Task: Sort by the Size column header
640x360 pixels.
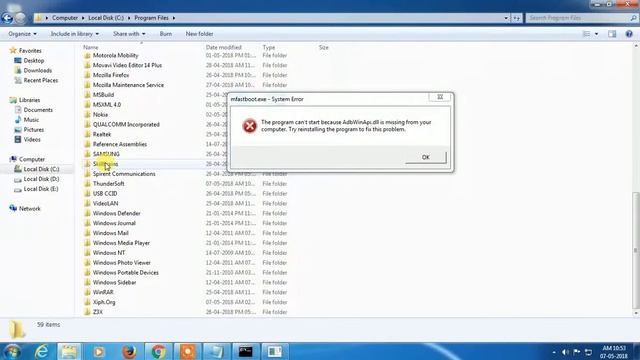Action: click(323, 47)
